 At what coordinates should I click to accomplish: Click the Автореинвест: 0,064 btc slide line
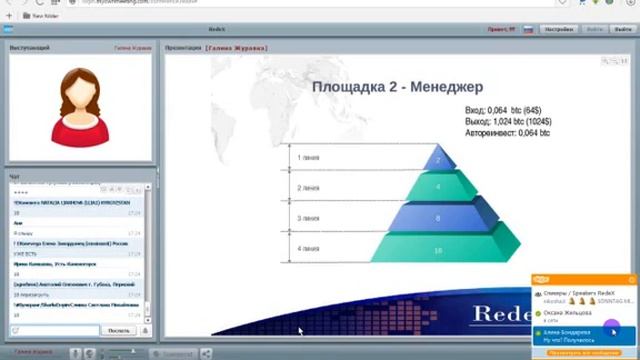coord(507,133)
